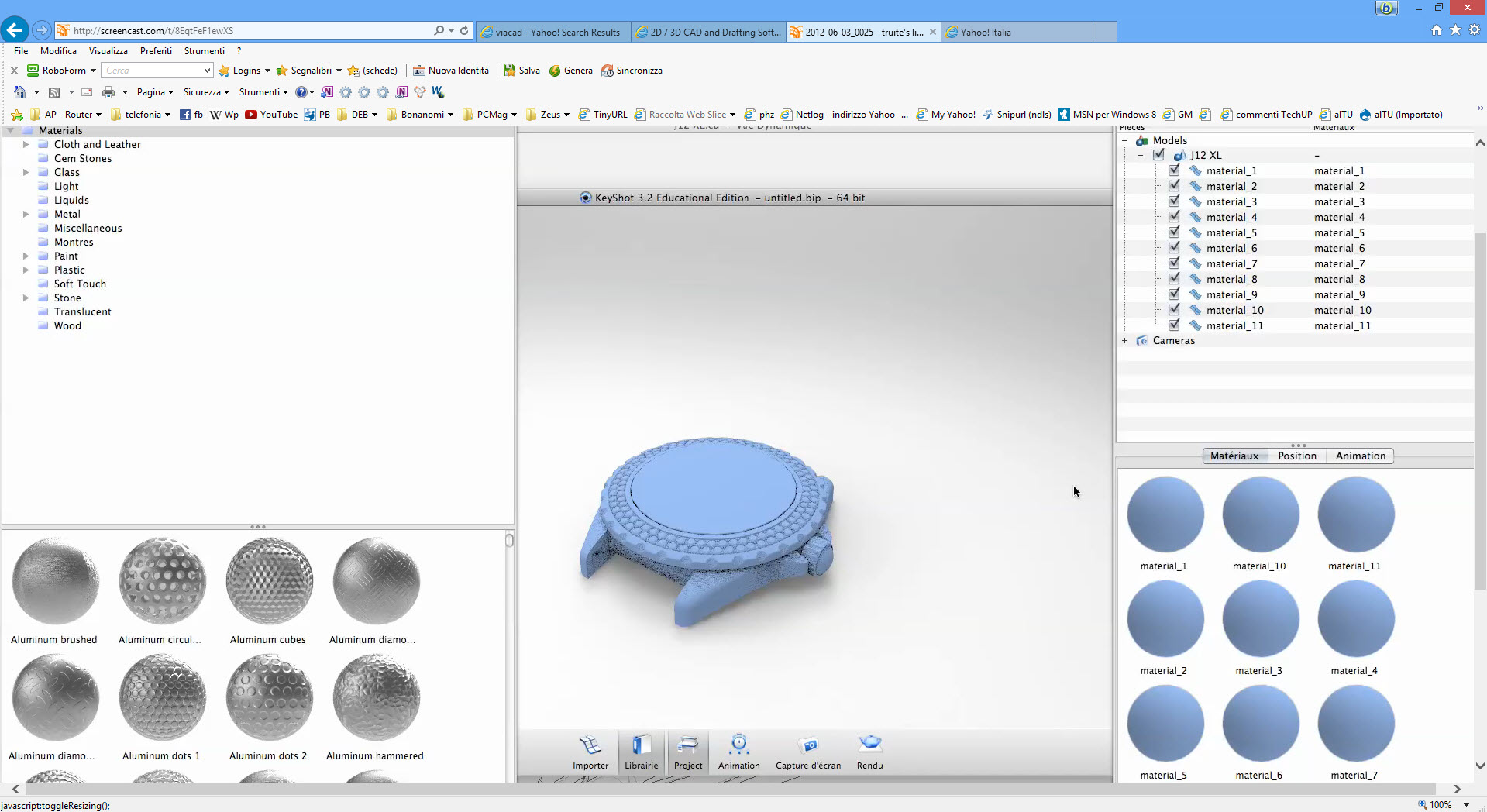Switch to the Position tab
Image resolution: width=1487 pixels, height=812 pixels.
[x=1297, y=456]
